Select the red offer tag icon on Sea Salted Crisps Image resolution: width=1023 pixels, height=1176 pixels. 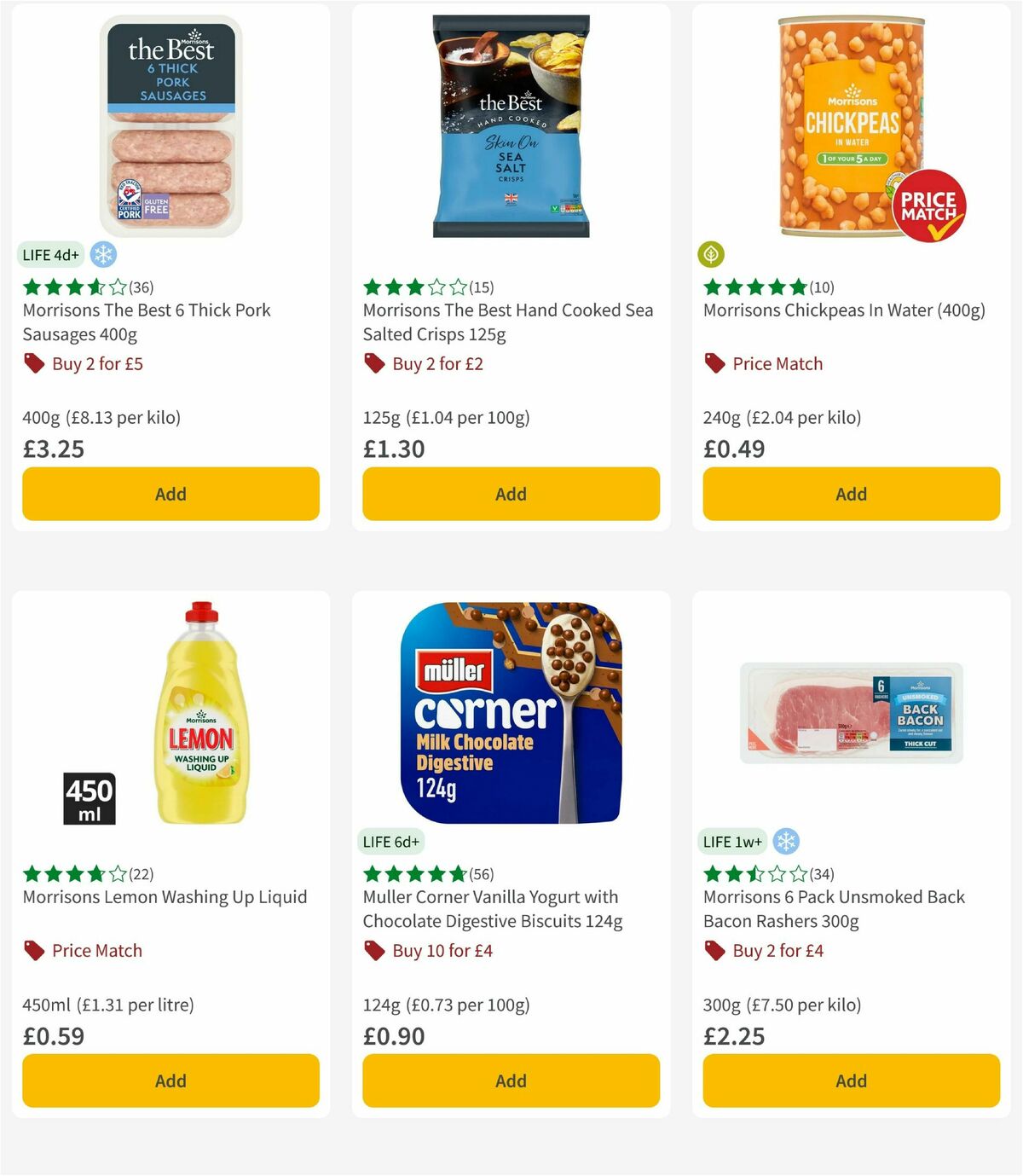pos(373,362)
